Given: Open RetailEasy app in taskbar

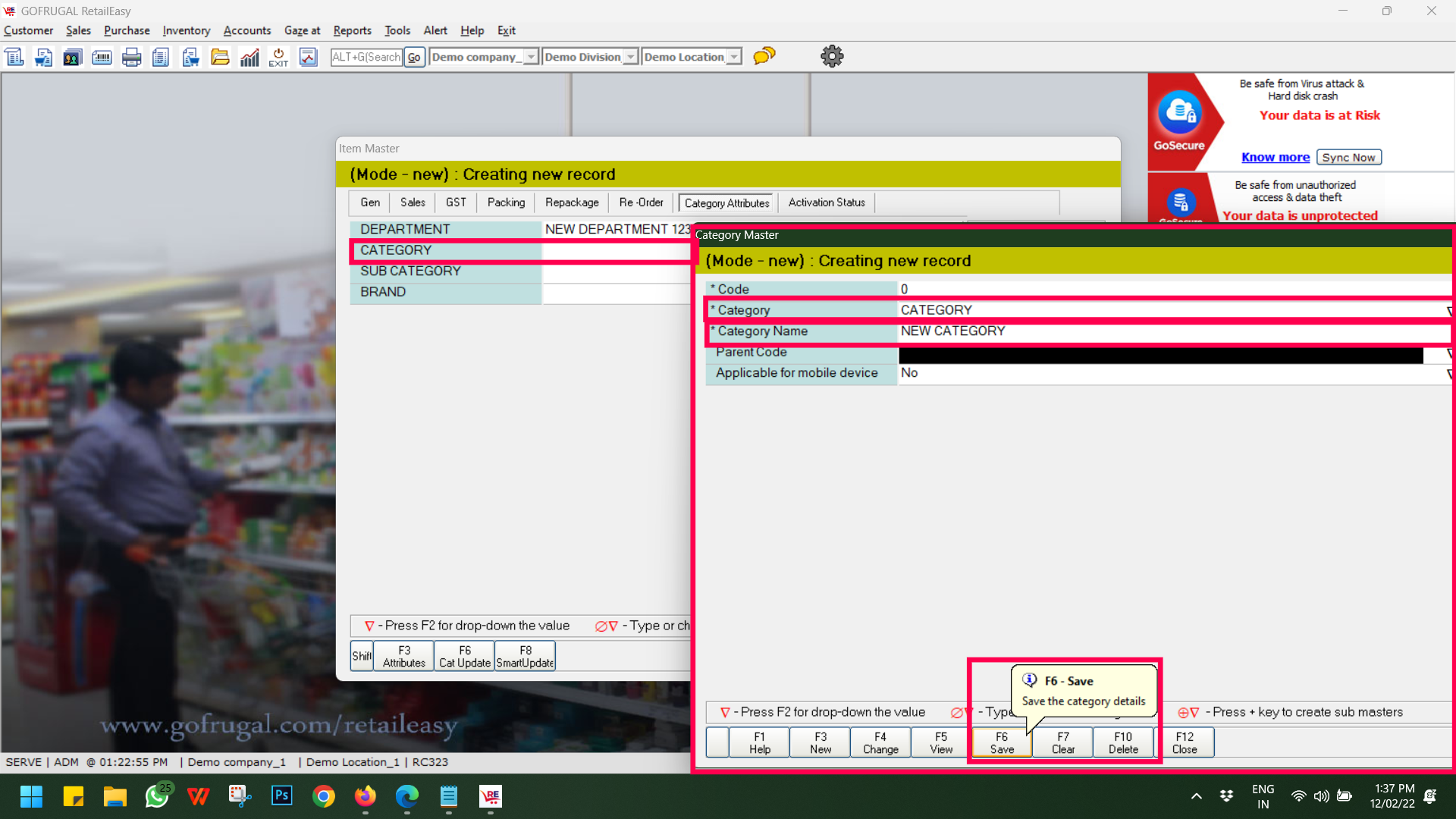Looking at the screenshot, I should (491, 796).
